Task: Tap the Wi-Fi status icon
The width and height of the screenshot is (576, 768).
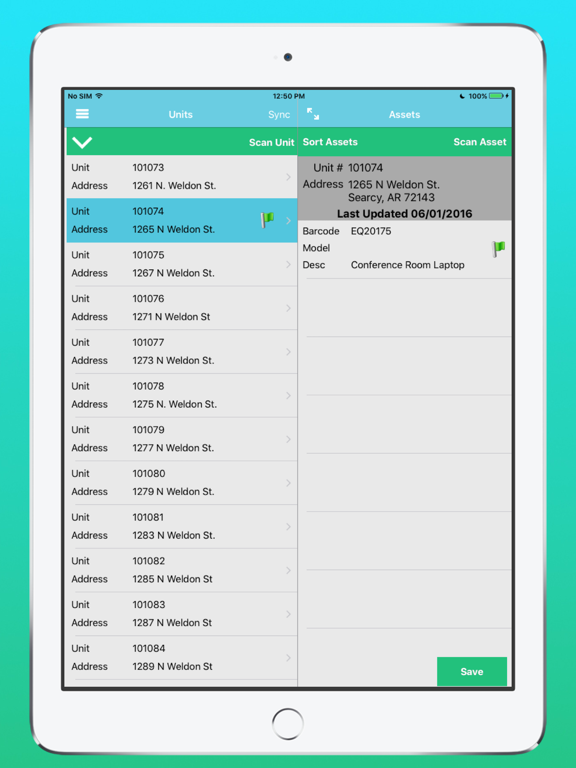Action: 99,96
